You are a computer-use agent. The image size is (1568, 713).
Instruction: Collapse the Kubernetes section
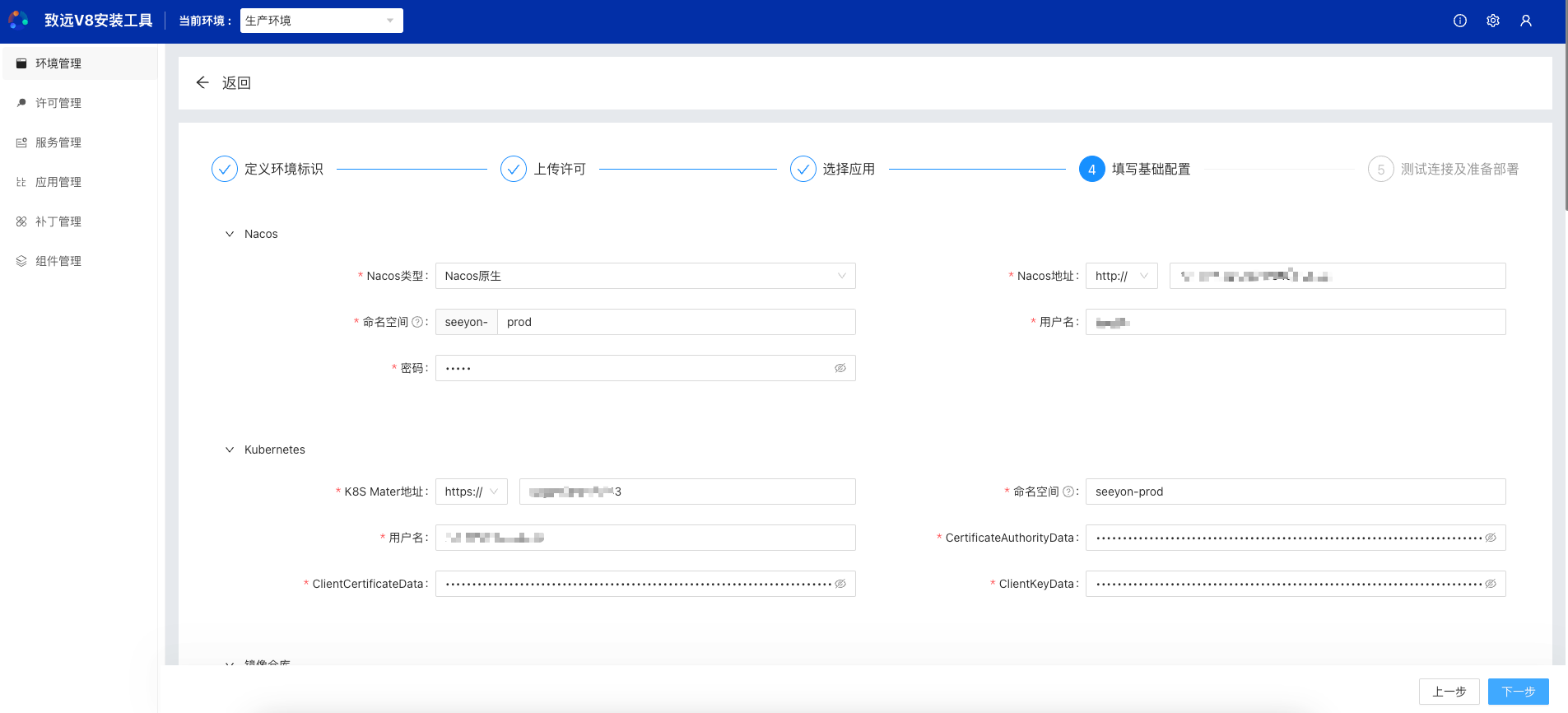pyautogui.click(x=230, y=450)
